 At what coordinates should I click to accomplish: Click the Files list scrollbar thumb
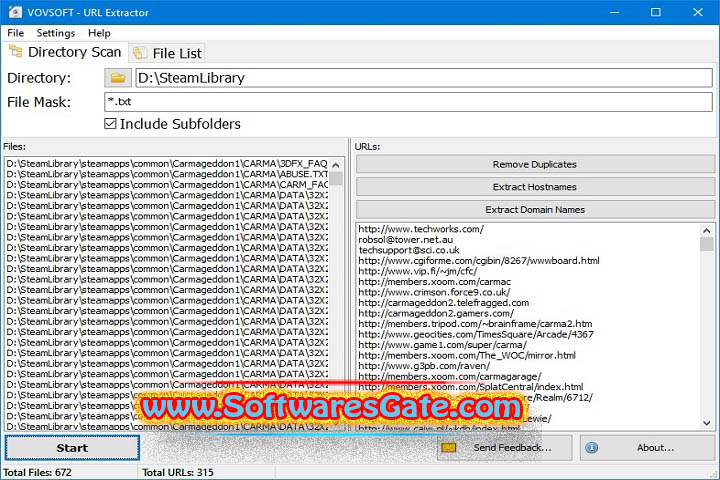[336, 178]
